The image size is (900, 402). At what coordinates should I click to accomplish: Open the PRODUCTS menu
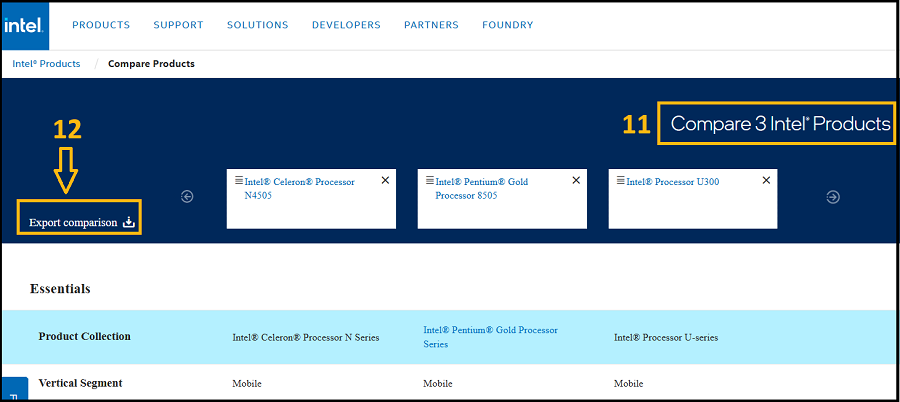tap(101, 25)
